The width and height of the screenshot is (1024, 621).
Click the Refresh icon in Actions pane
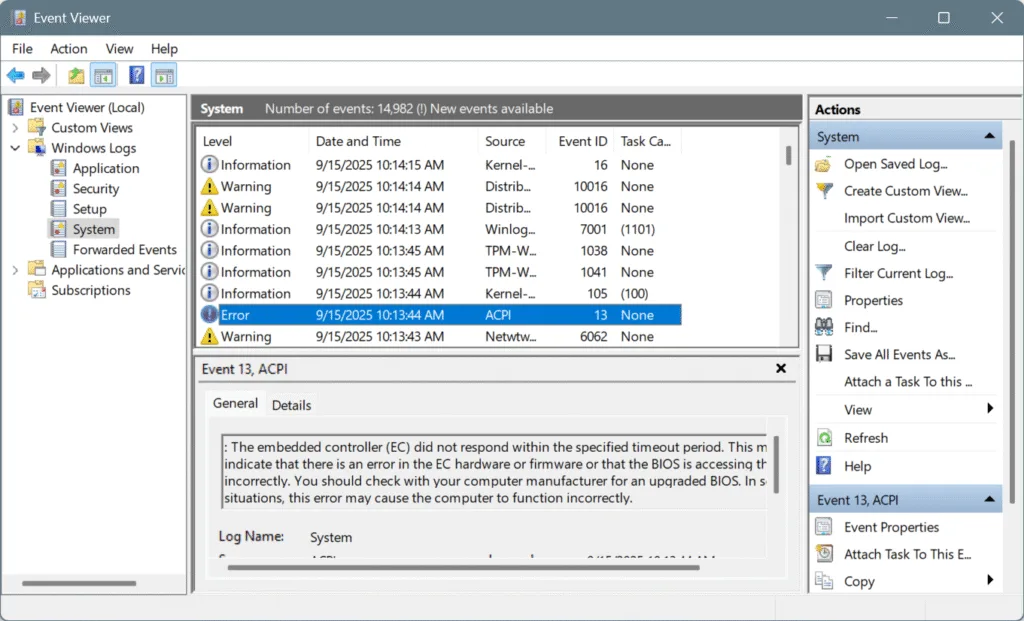pyautogui.click(x=823, y=437)
